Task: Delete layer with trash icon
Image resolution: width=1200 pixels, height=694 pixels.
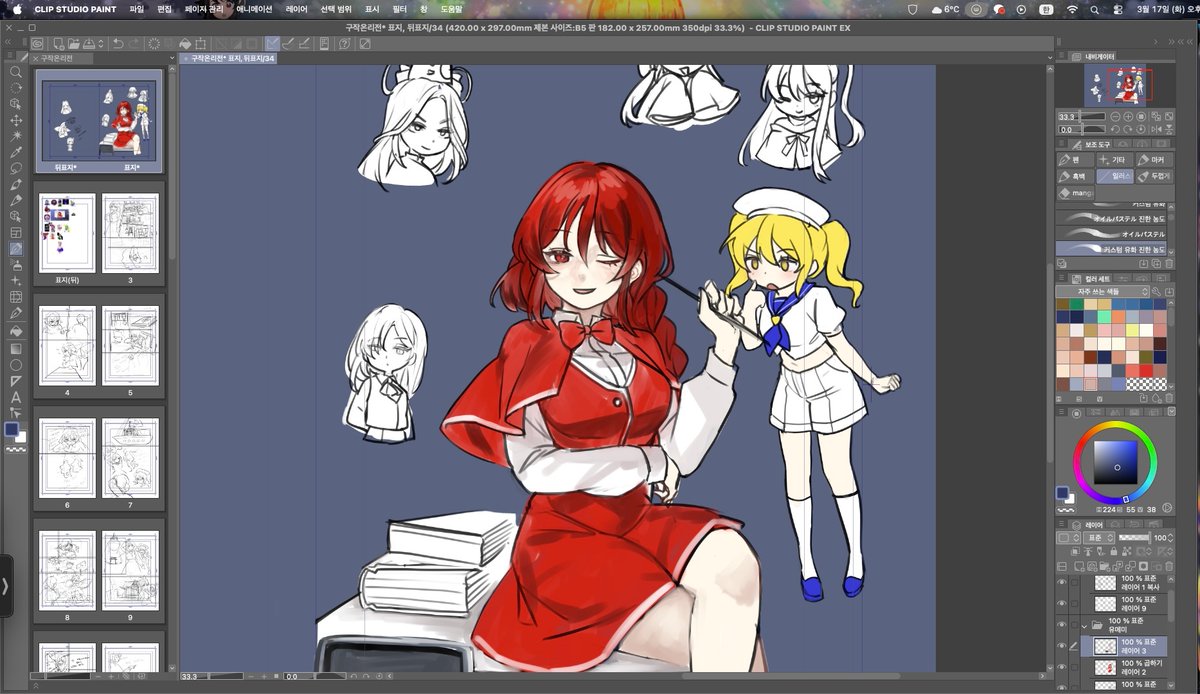Action: point(1169,566)
